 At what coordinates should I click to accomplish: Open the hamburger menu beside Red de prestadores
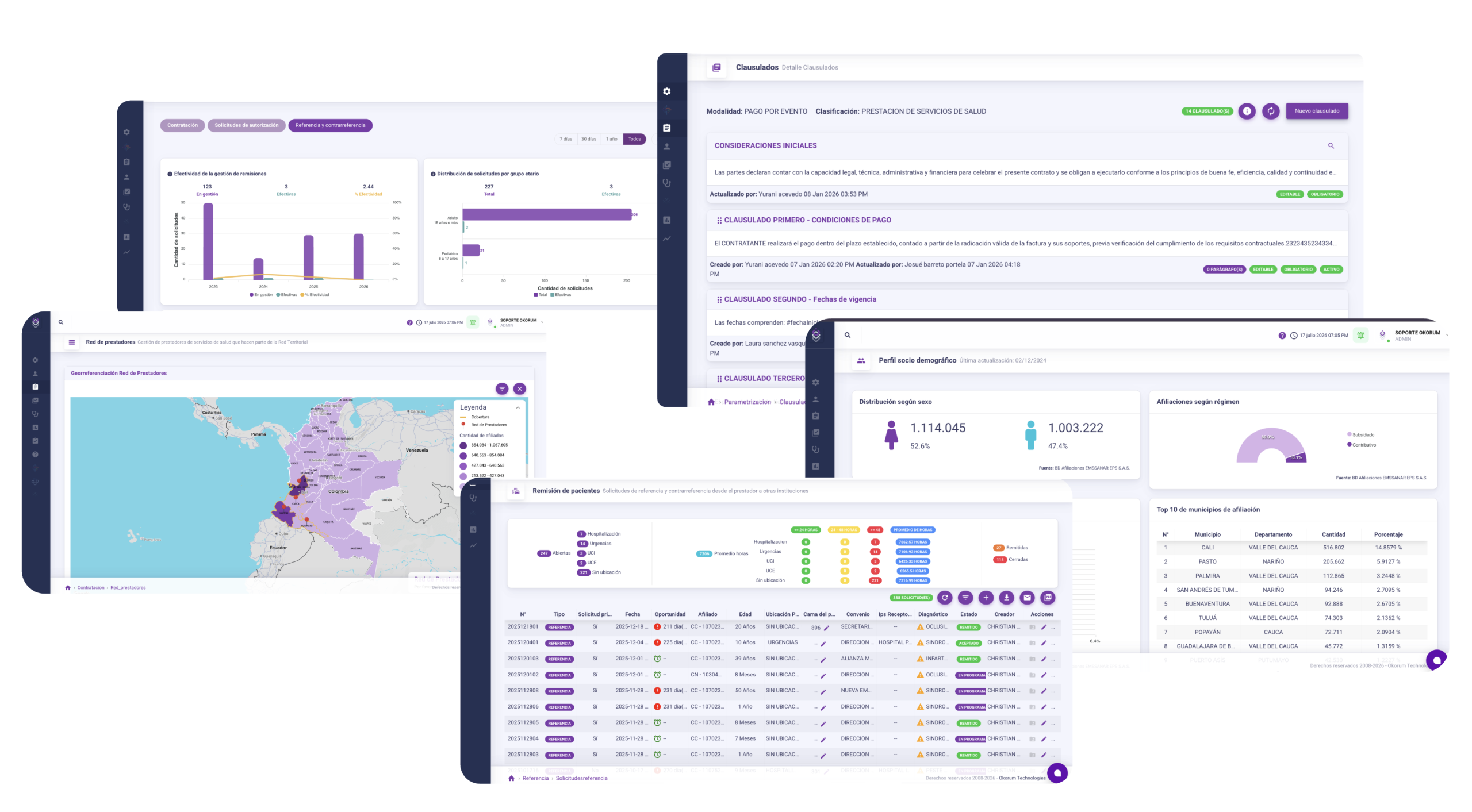tap(72, 342)
